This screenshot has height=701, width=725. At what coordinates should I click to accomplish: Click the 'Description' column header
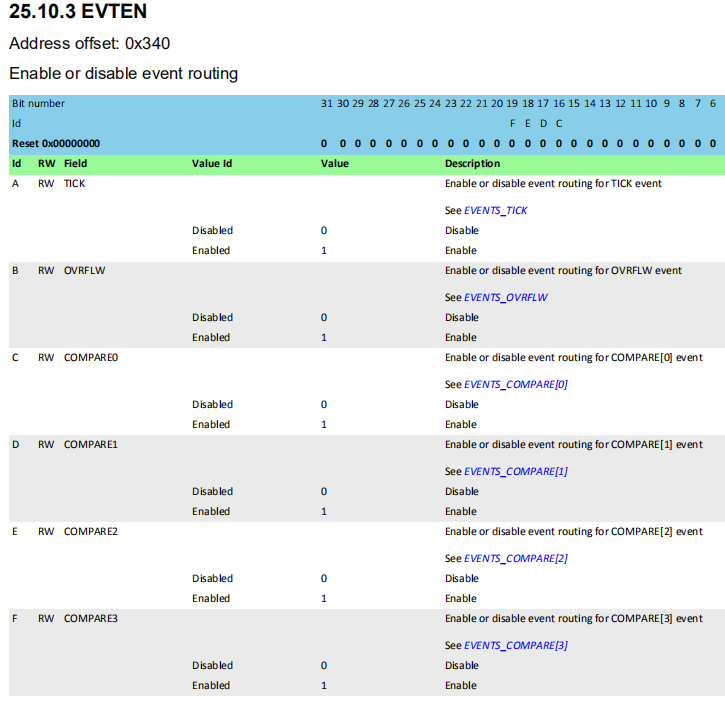tap(472, 164)
